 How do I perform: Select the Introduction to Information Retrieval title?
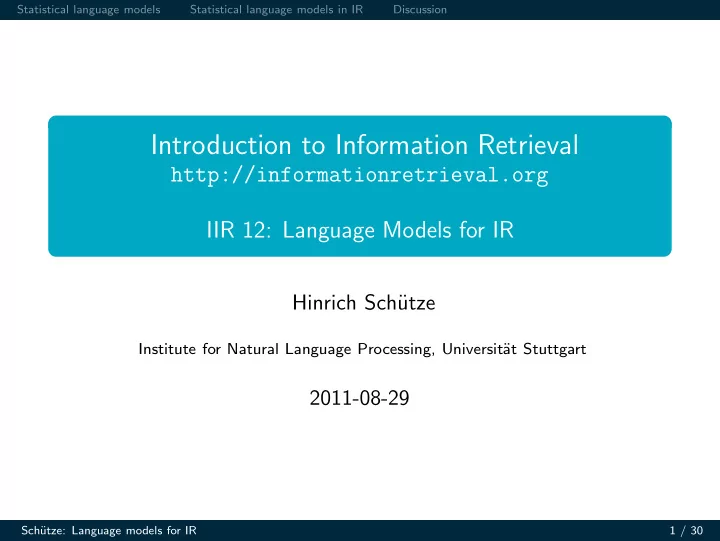coord(365,145)
